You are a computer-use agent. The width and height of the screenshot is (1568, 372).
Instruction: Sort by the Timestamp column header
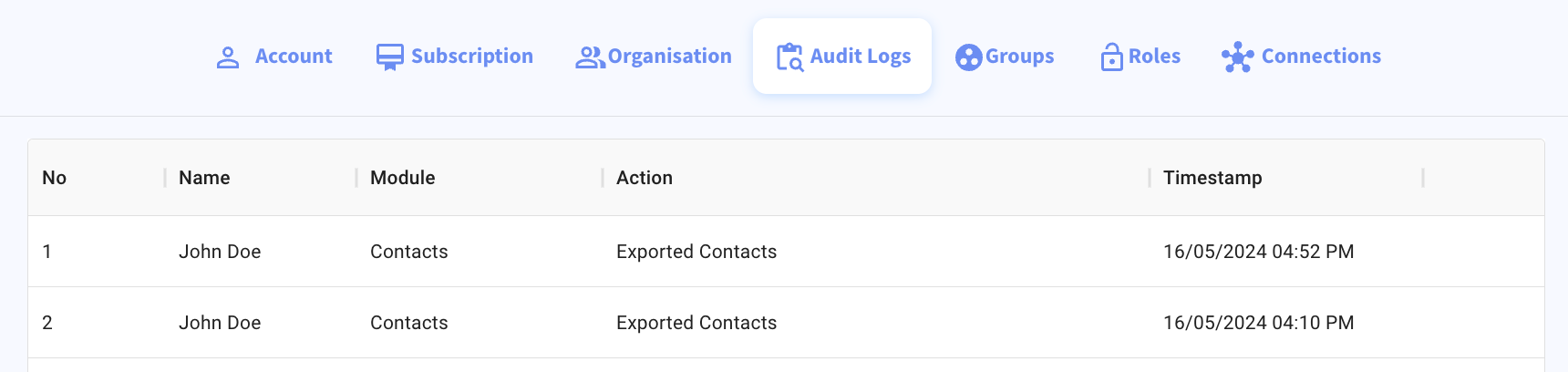[1212, 178]
